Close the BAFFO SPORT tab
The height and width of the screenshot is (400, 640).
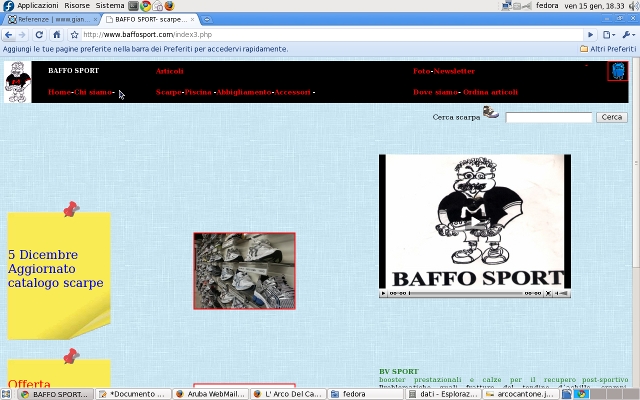click(x=192, y=19)
